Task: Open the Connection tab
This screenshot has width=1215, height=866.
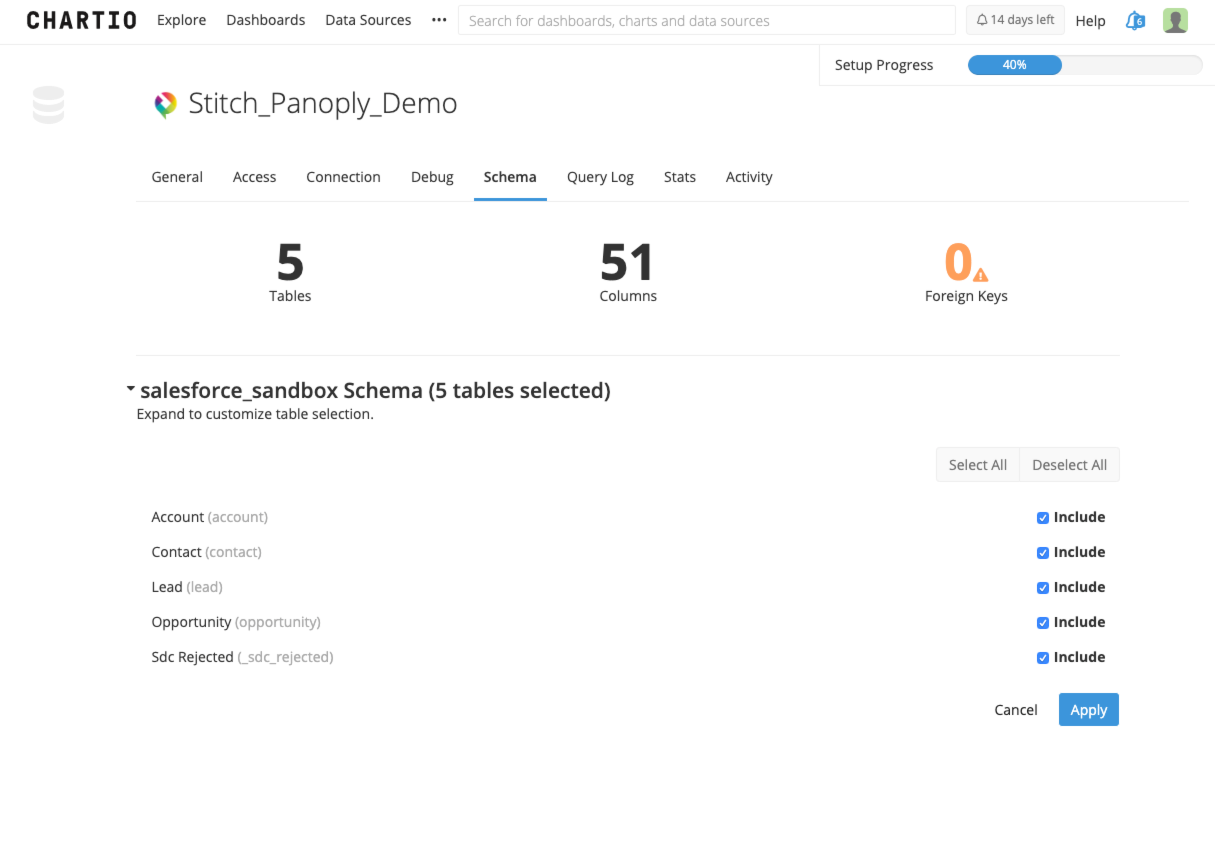Action: click(x=343, y=177)
